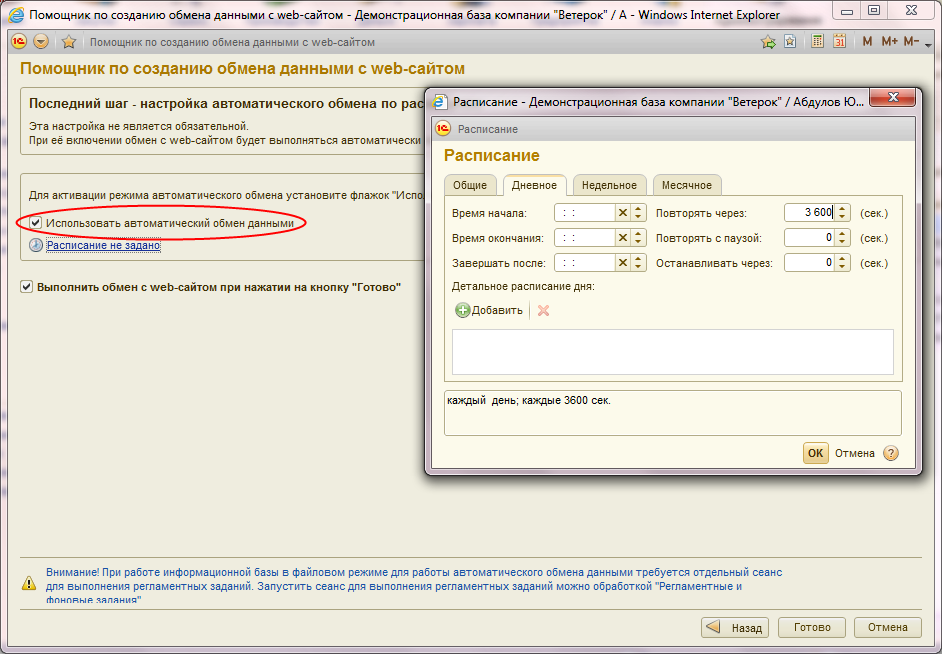Open history with the starred document icon
Screen dimensions: 942x654
point(790,41)
